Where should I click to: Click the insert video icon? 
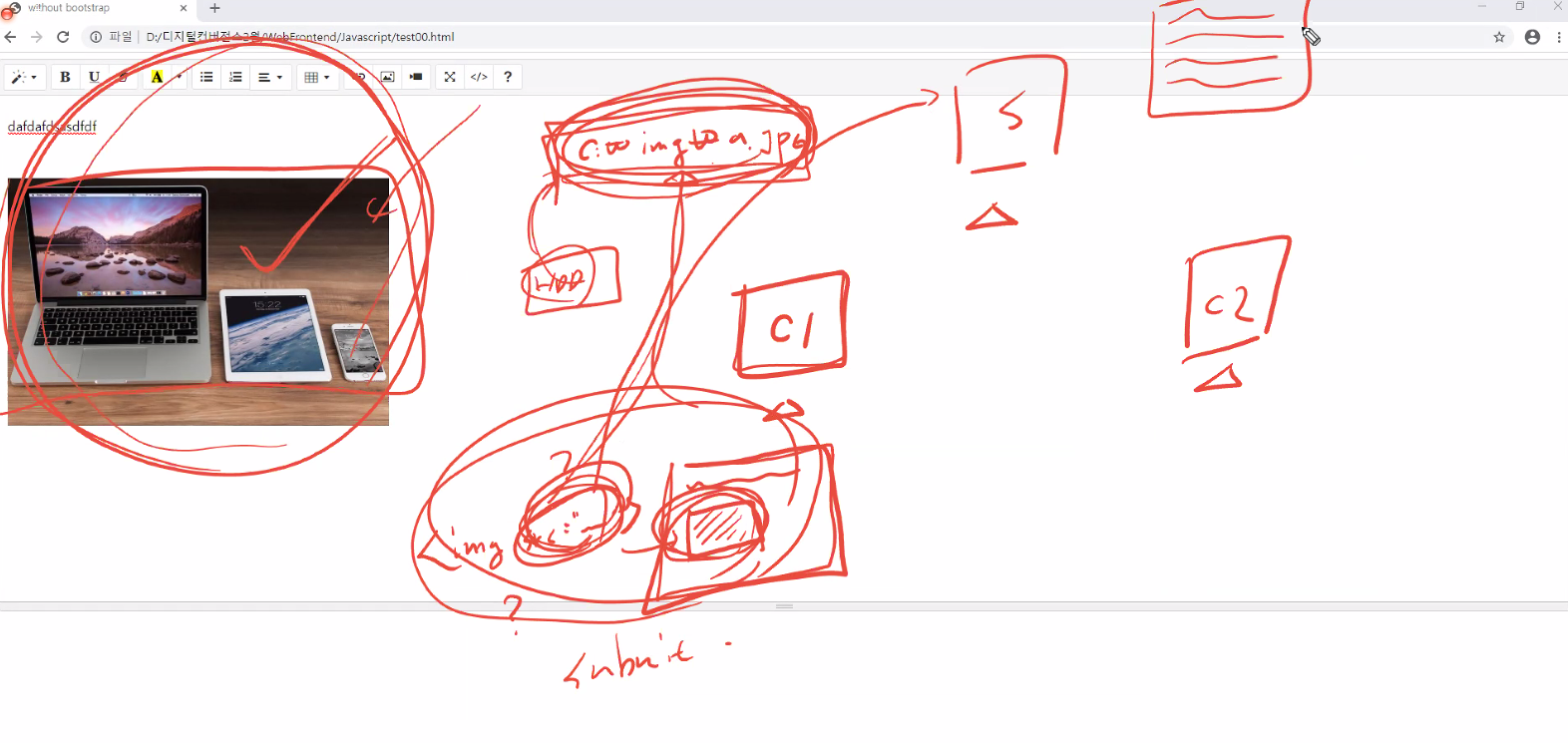(x=416, y=77)
